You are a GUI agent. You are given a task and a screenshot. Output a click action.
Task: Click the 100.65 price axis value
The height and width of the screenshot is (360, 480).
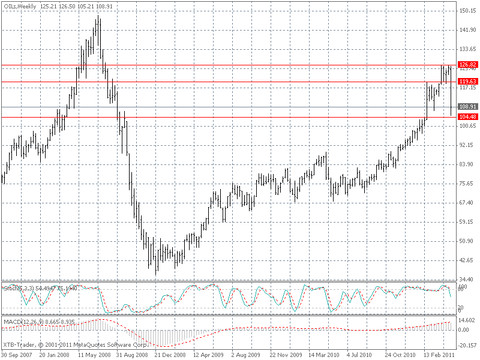tap(468, 126)
